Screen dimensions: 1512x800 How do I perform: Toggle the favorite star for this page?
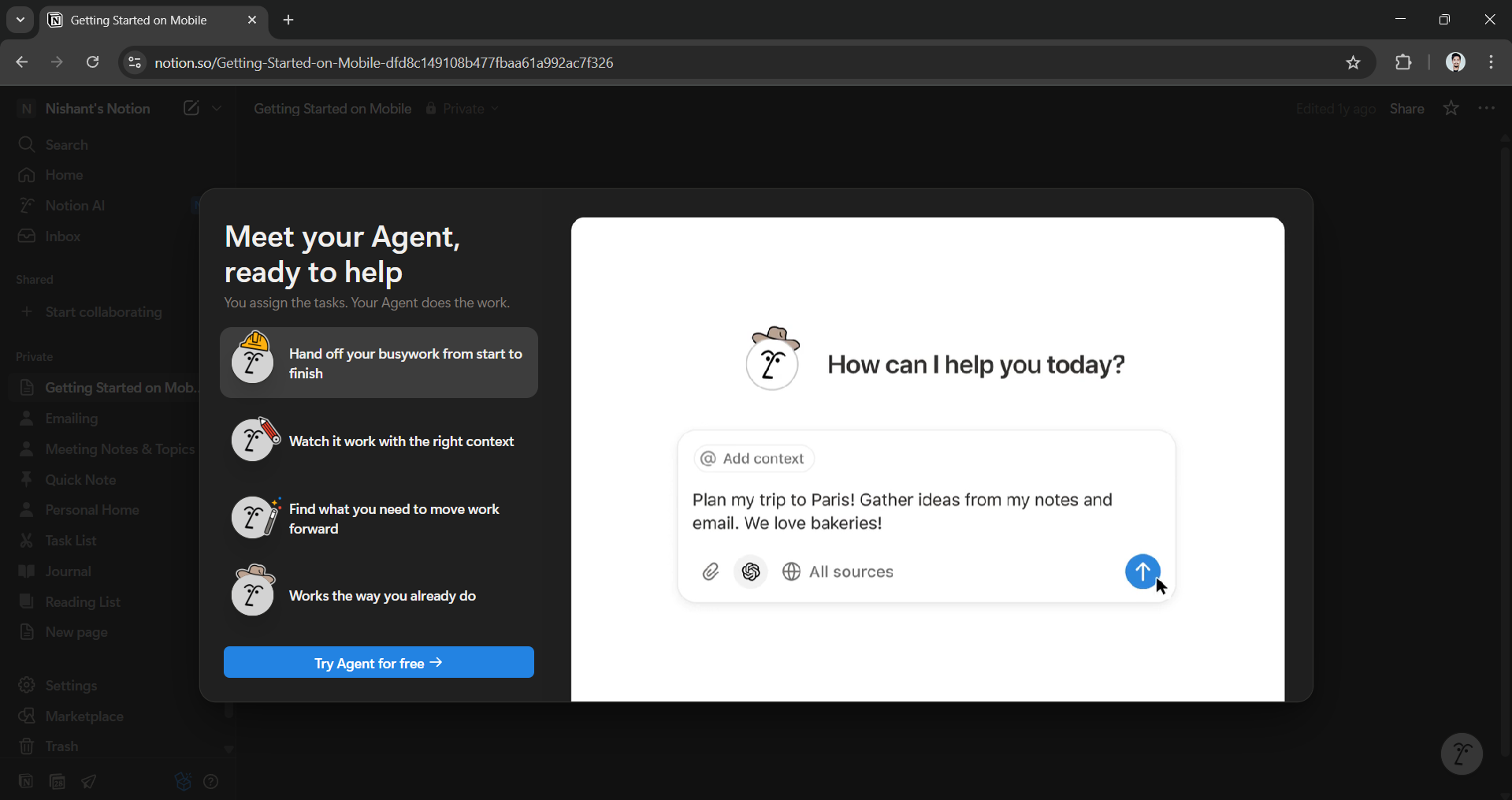pyautogui.click(x=1450, y=109)
